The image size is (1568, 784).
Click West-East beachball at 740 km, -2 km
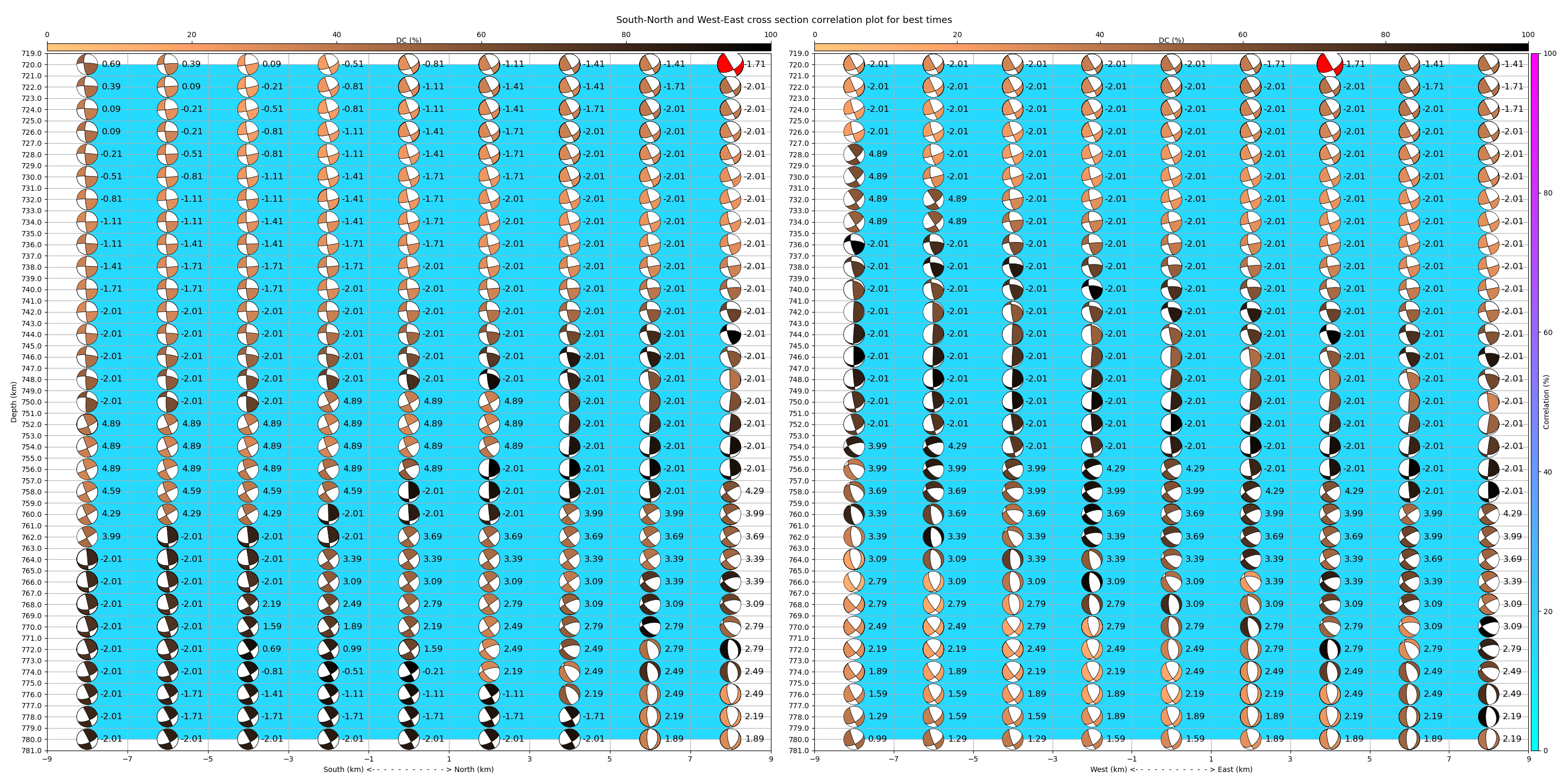tap(1091, 289)
